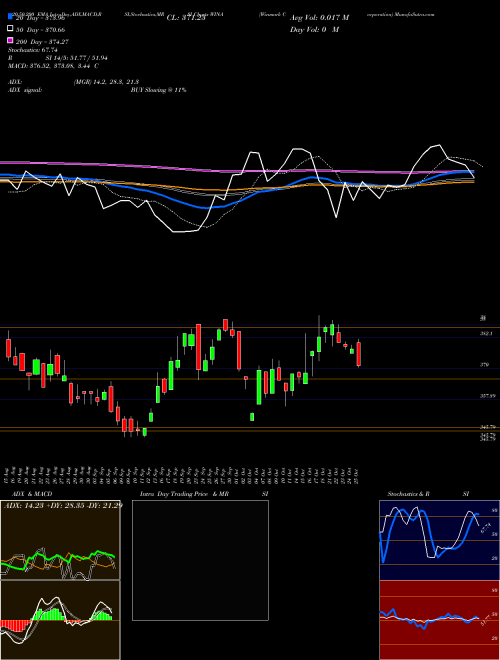
Task: Select the 'CL: 371.23' closing price text
Action: pos(186,18)
